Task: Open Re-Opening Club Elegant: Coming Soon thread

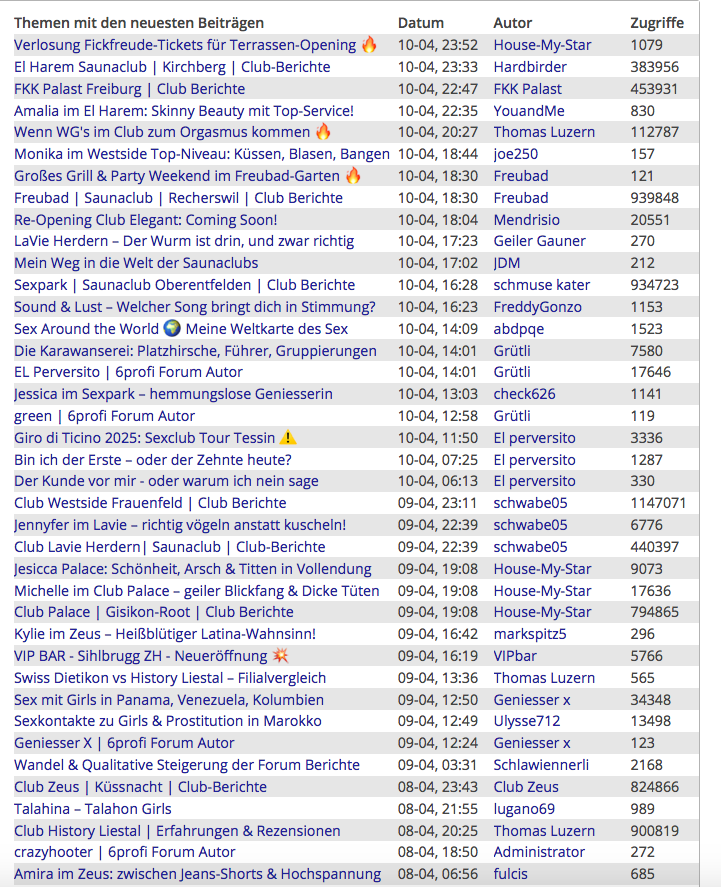Action: pyautogui.click(x=146, y=220)
